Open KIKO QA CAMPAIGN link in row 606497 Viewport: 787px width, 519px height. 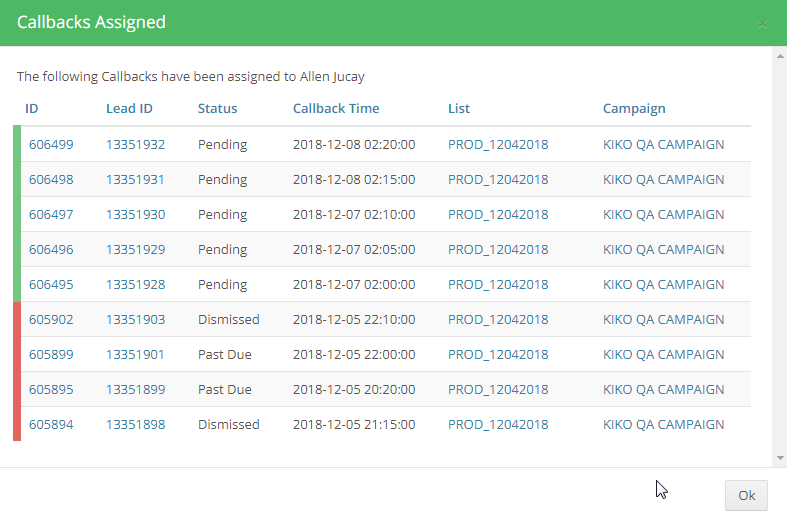(x=664, y=215)
